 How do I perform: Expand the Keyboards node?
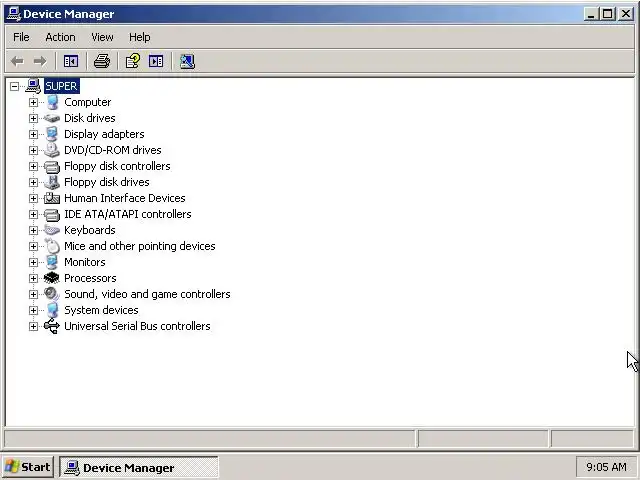(x=33, y=230)
